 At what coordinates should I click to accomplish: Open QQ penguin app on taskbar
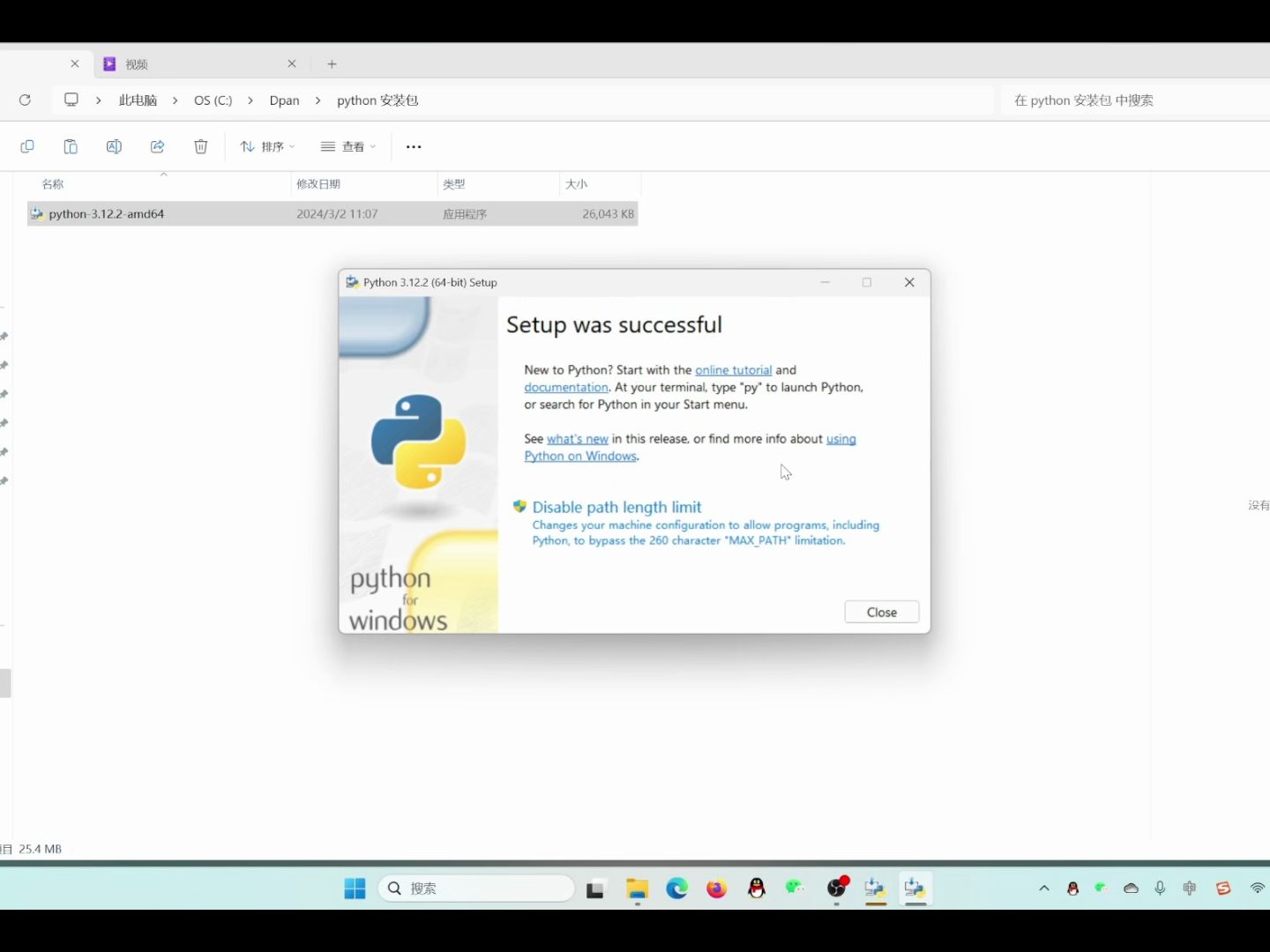(x=757, y=889)
